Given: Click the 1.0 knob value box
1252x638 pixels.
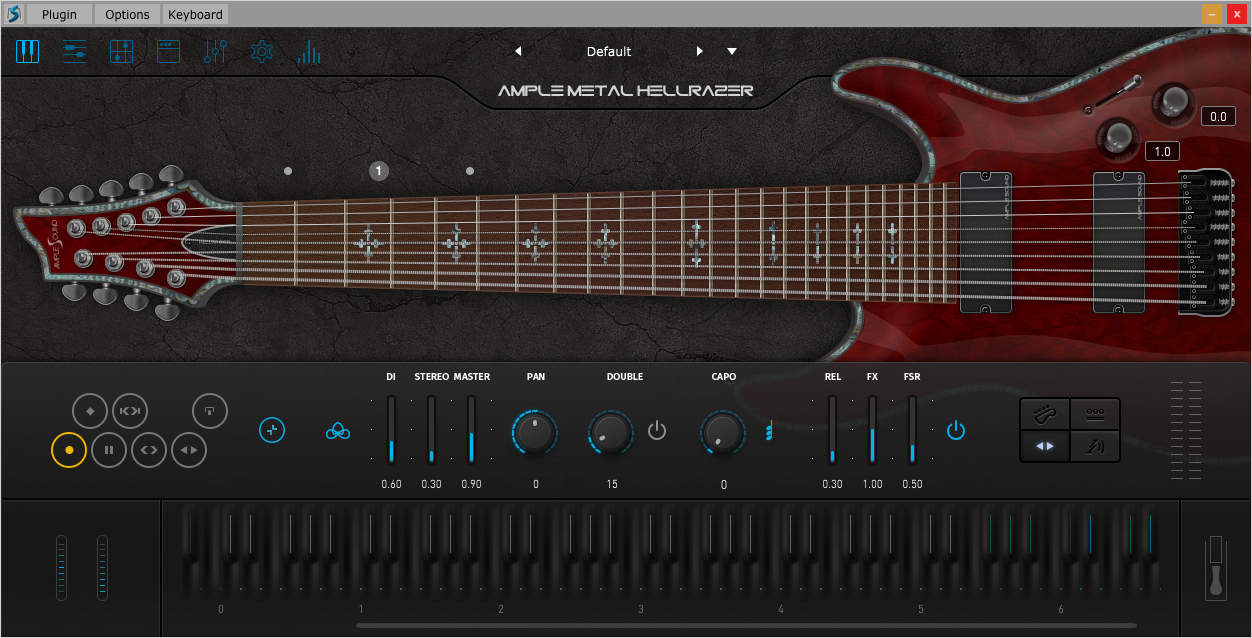Looking at the screenshot, I should tap(1162, 152).
